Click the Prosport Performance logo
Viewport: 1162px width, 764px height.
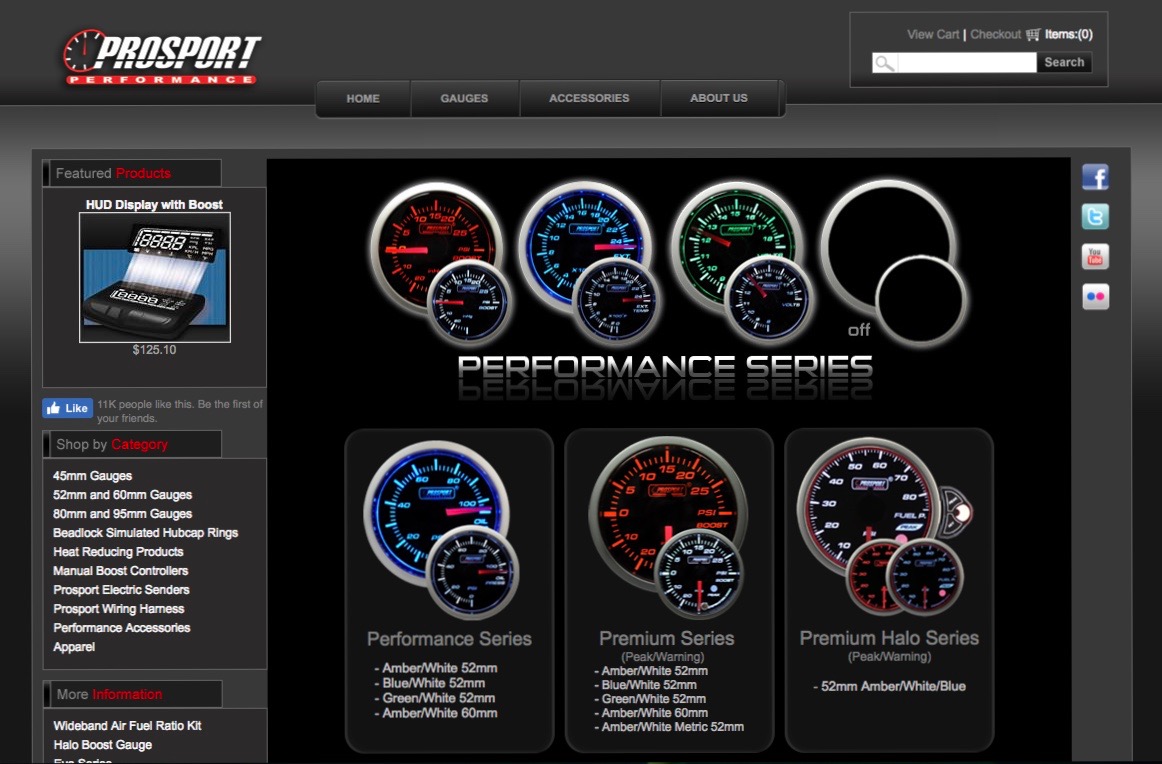pyautogui.click(x=162, y=57)
